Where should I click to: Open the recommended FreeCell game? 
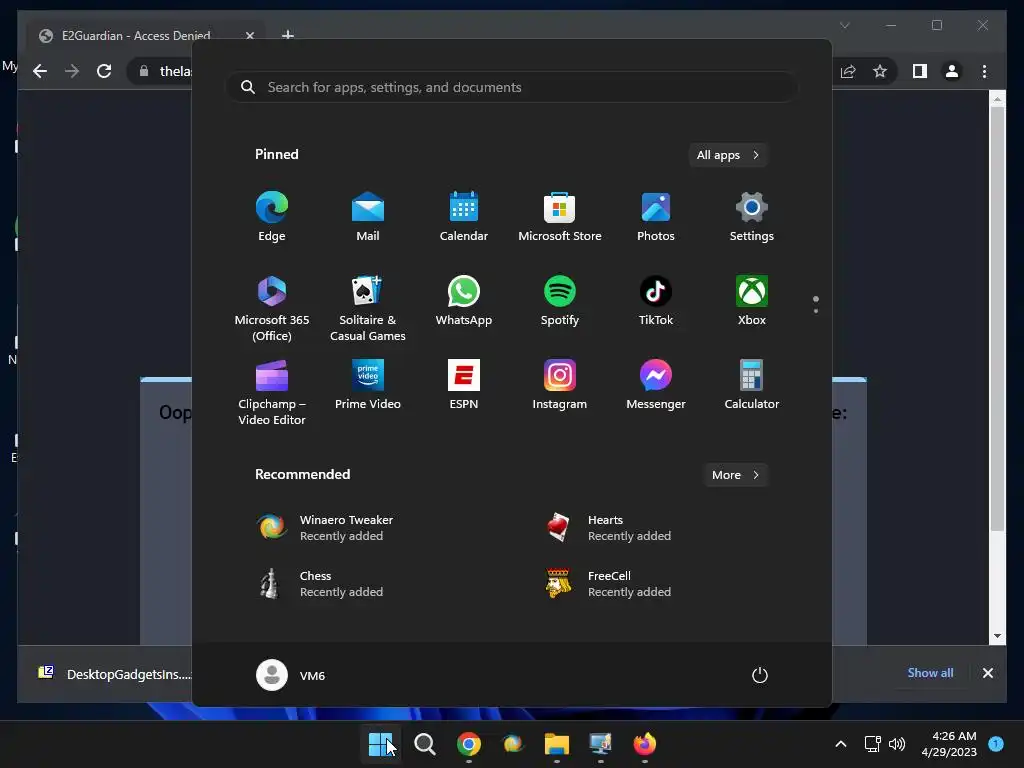609,584
